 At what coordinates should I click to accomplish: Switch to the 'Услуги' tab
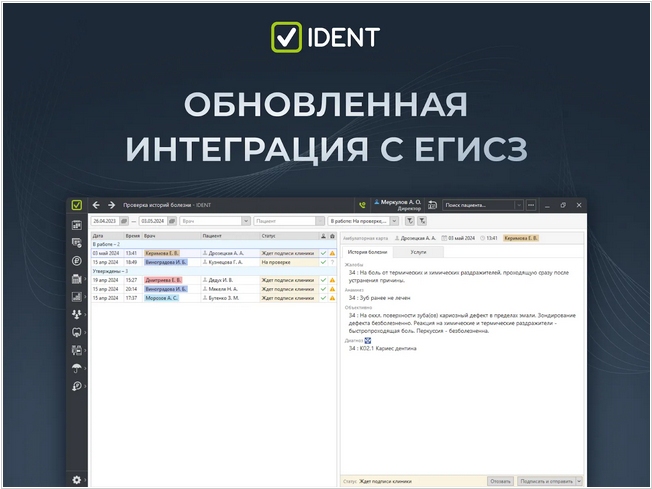pyautogui.click(x=418, y=252)
